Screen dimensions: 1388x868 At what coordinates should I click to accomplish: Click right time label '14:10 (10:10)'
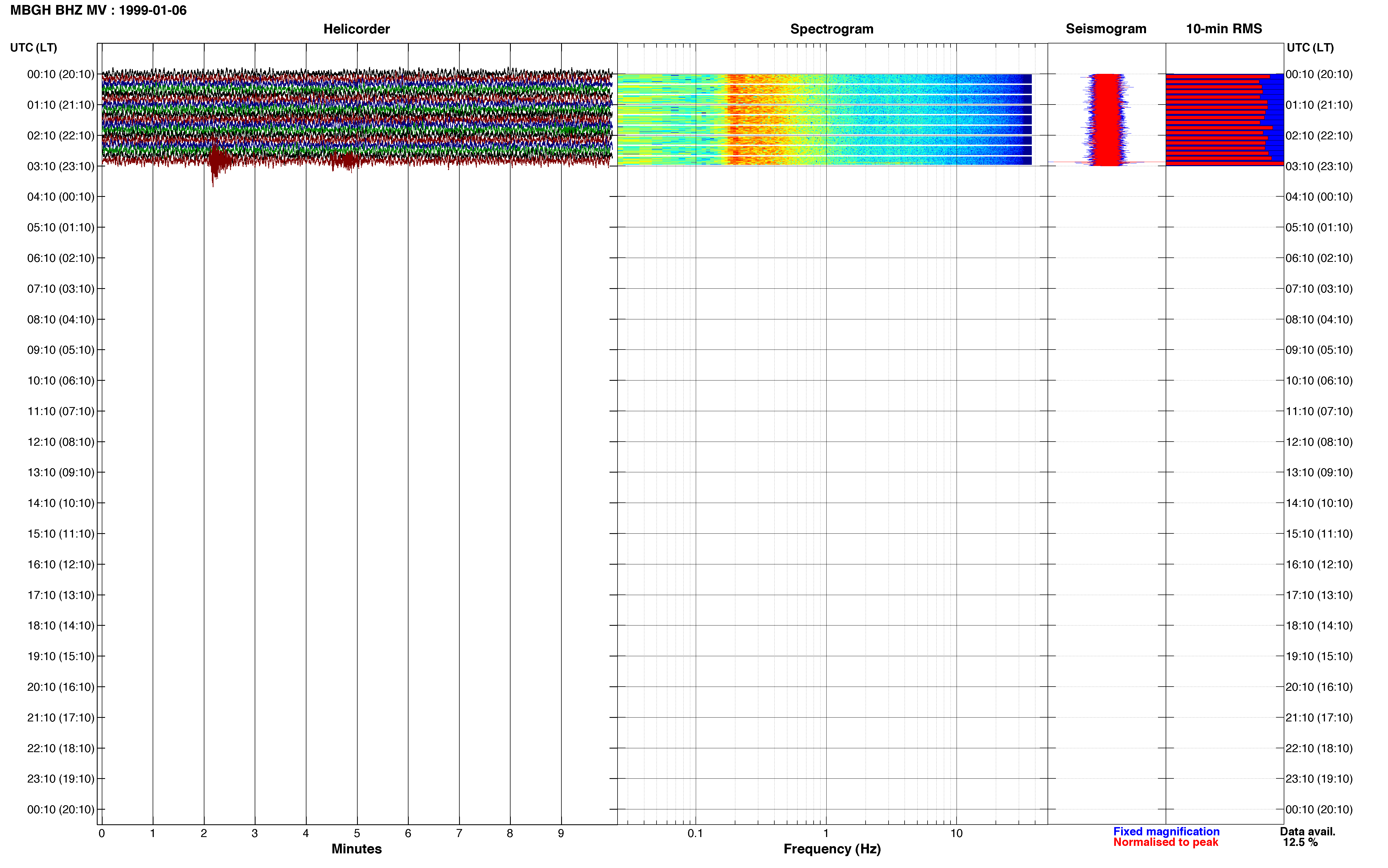coord(1319,504)
